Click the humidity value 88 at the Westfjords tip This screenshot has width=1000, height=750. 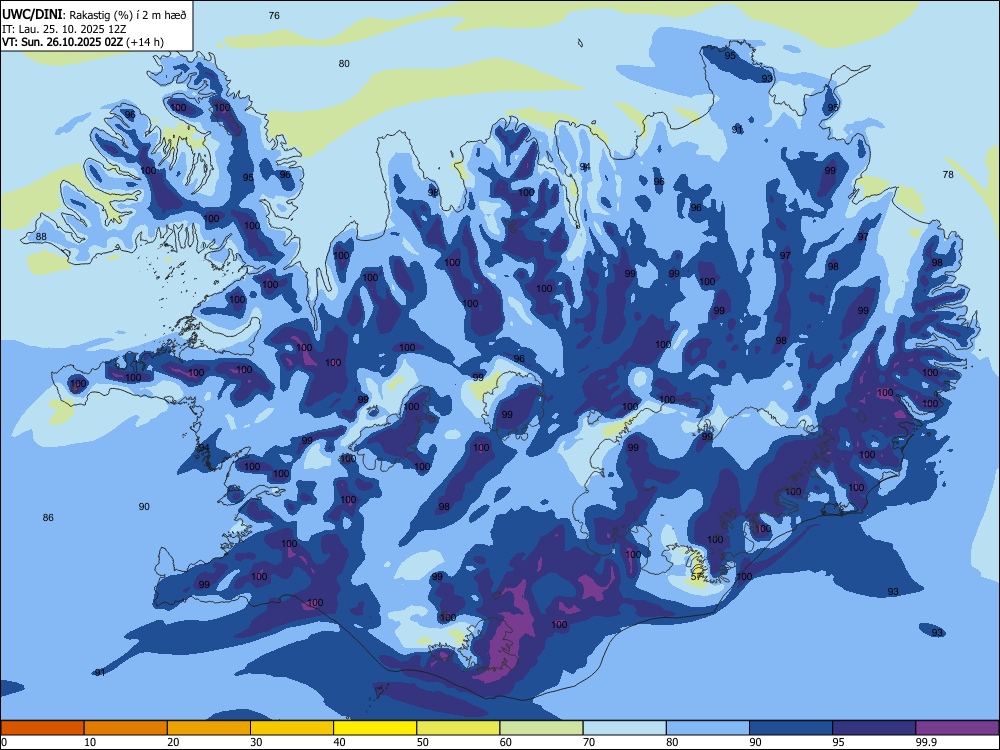[41, 236]
